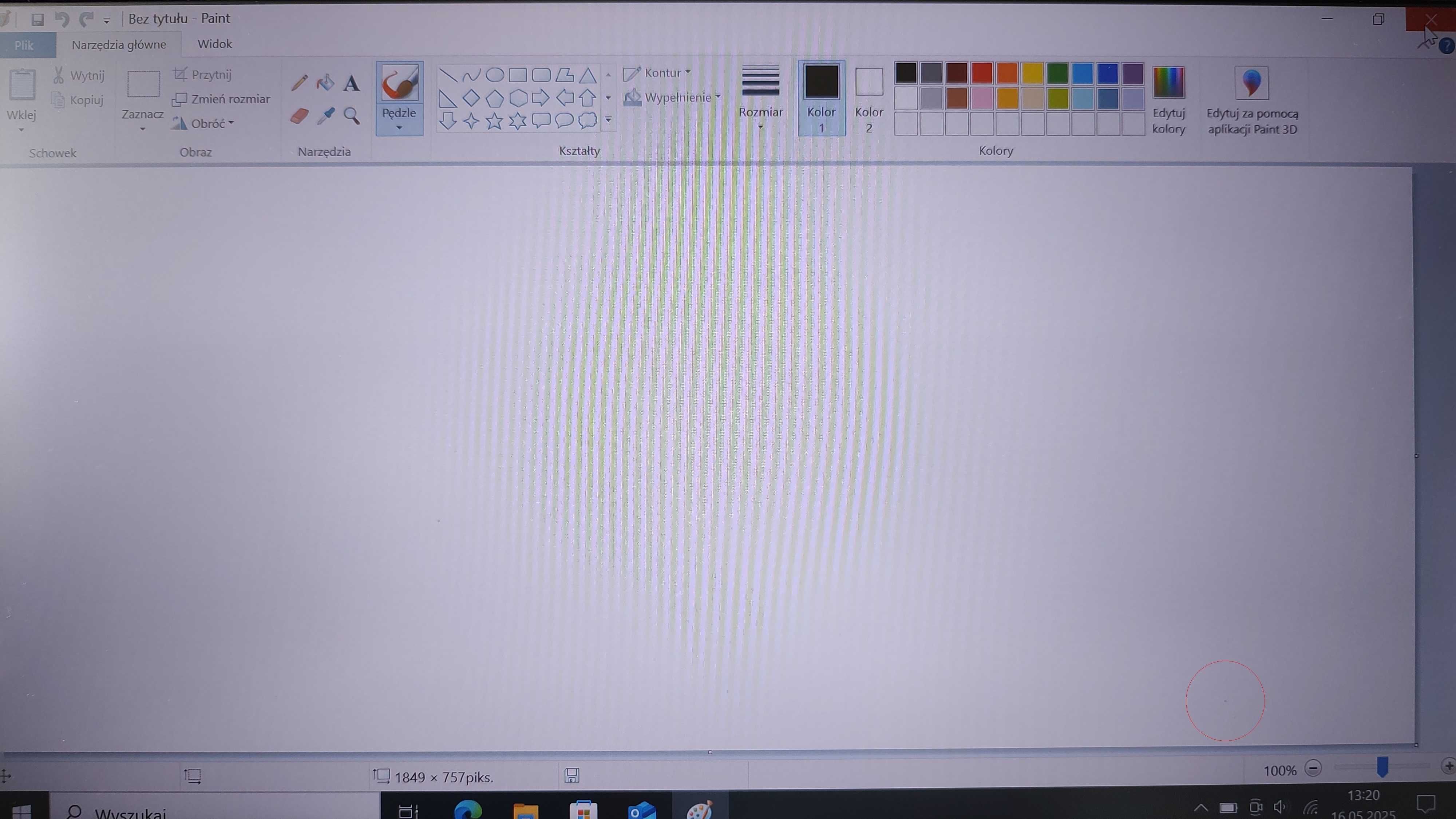Choose the Six-point star shape

pyautogui.click(x=518, y=120)
